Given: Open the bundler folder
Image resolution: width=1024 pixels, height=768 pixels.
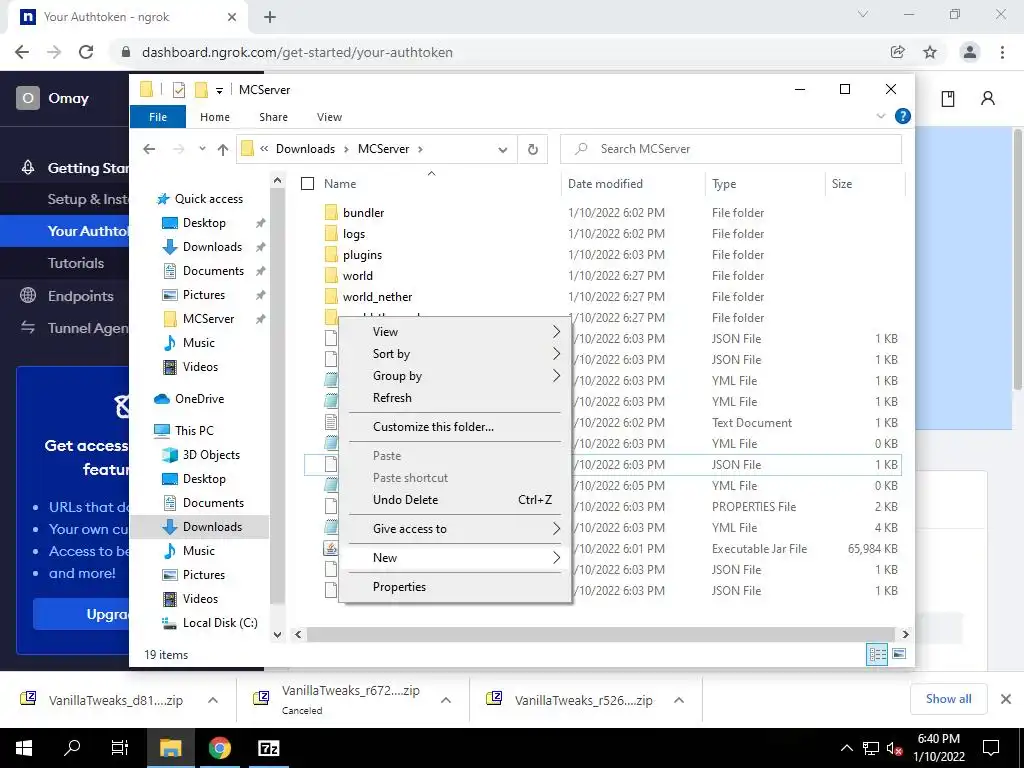Looking at the screenshot, I should pyautogui.click(x=363, y=213).
